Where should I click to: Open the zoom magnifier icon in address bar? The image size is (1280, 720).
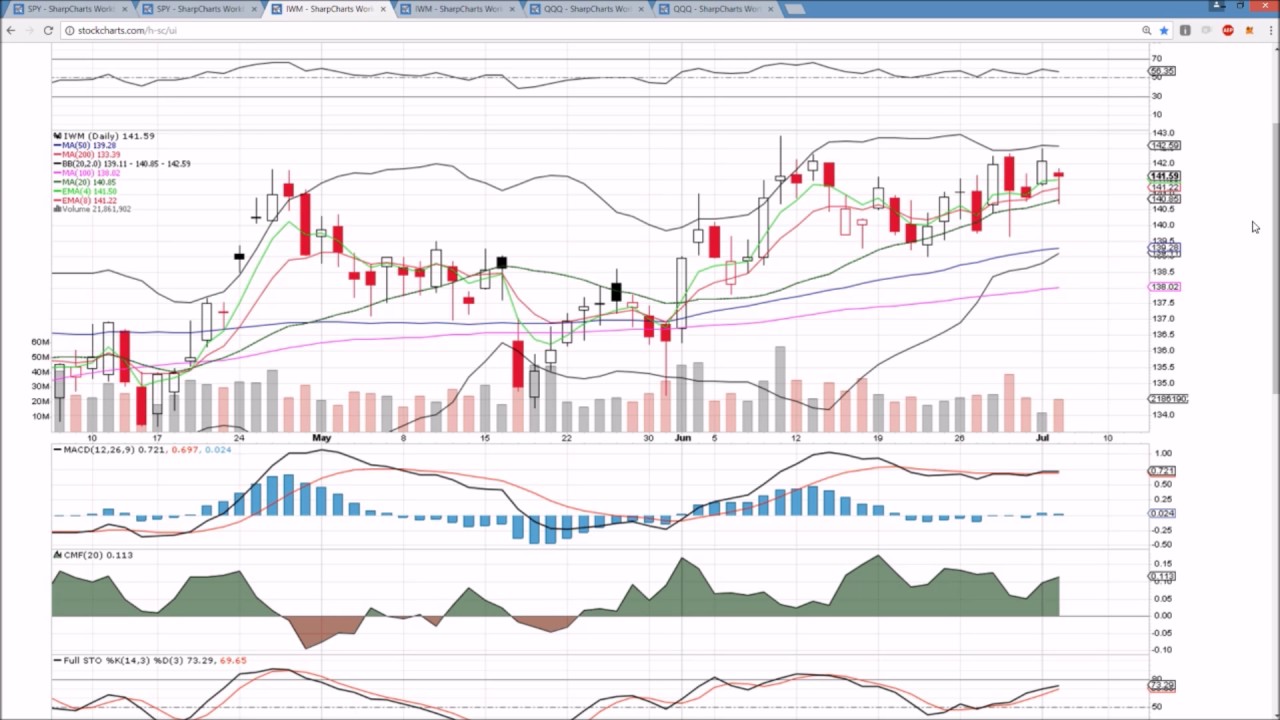point(1146,30)
